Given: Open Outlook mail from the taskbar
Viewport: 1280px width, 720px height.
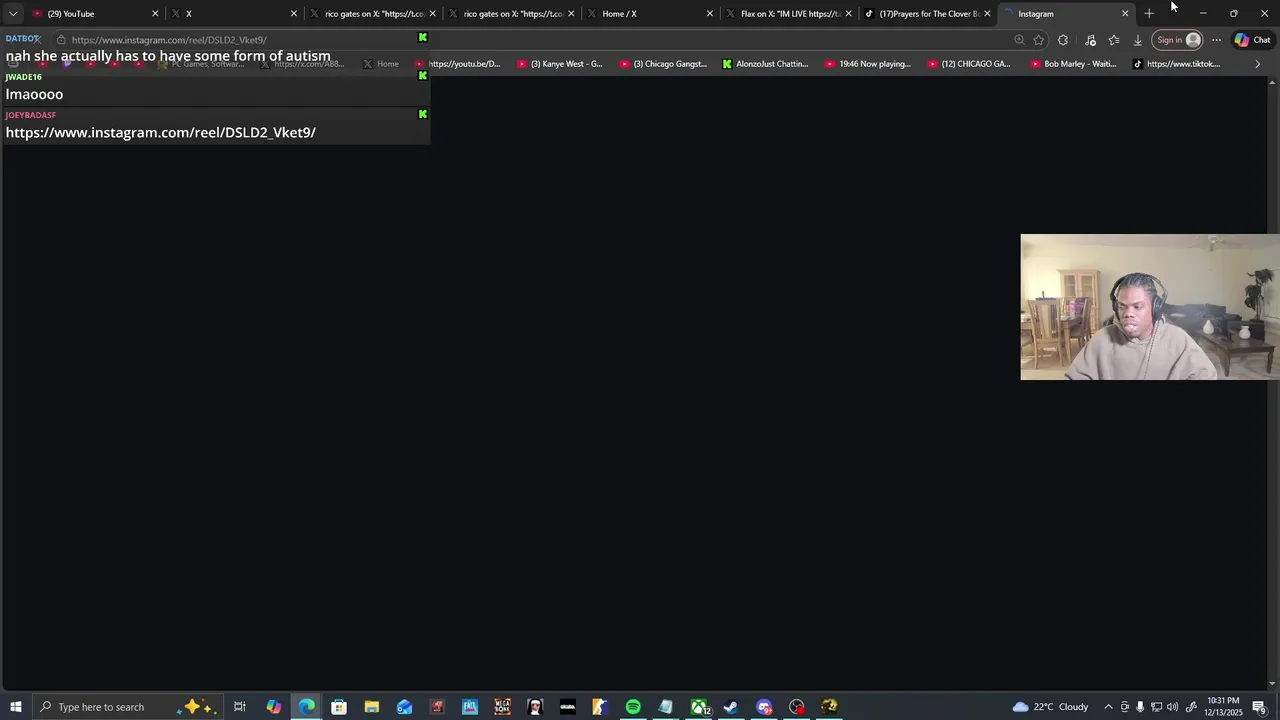Looking at the screenshot, I should (x=404, y=707).
